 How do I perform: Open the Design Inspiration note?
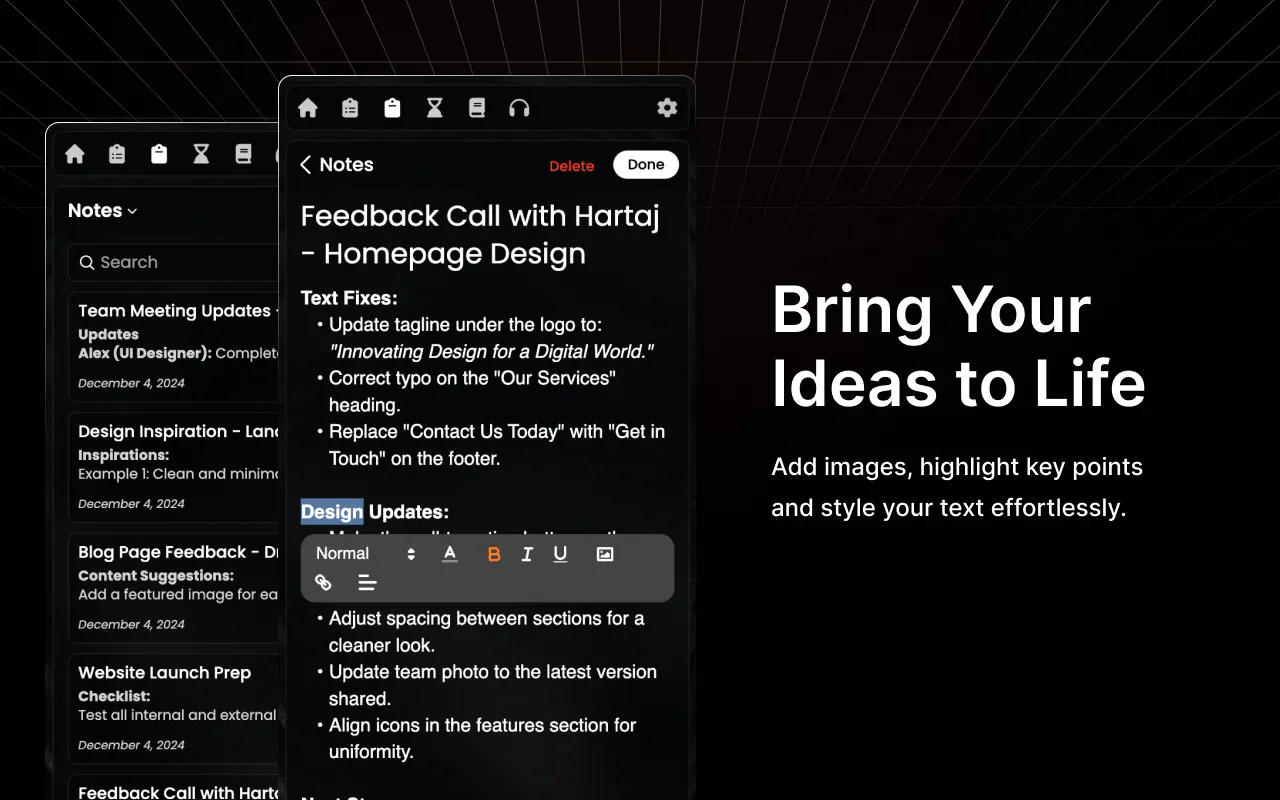coord(173,467)
